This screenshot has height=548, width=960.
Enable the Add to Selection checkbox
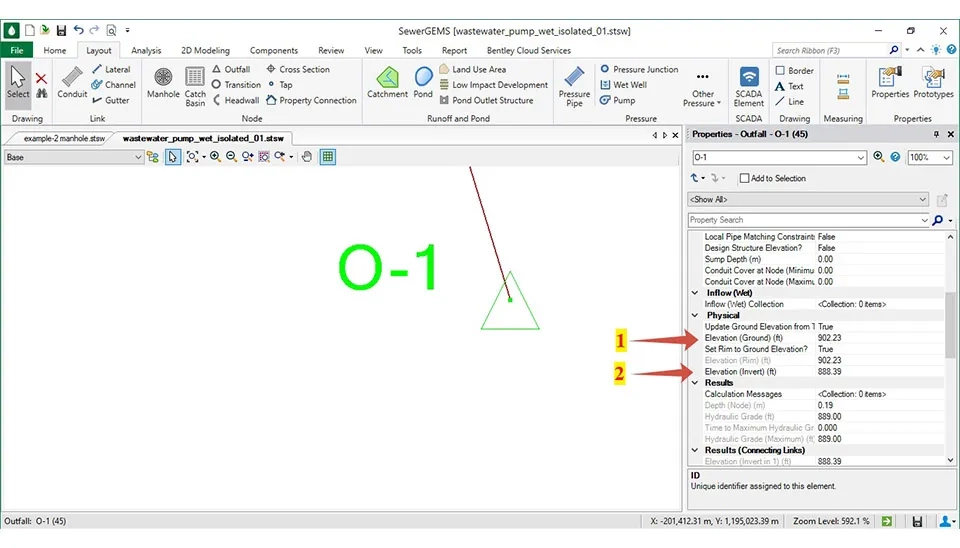[744, 178]
